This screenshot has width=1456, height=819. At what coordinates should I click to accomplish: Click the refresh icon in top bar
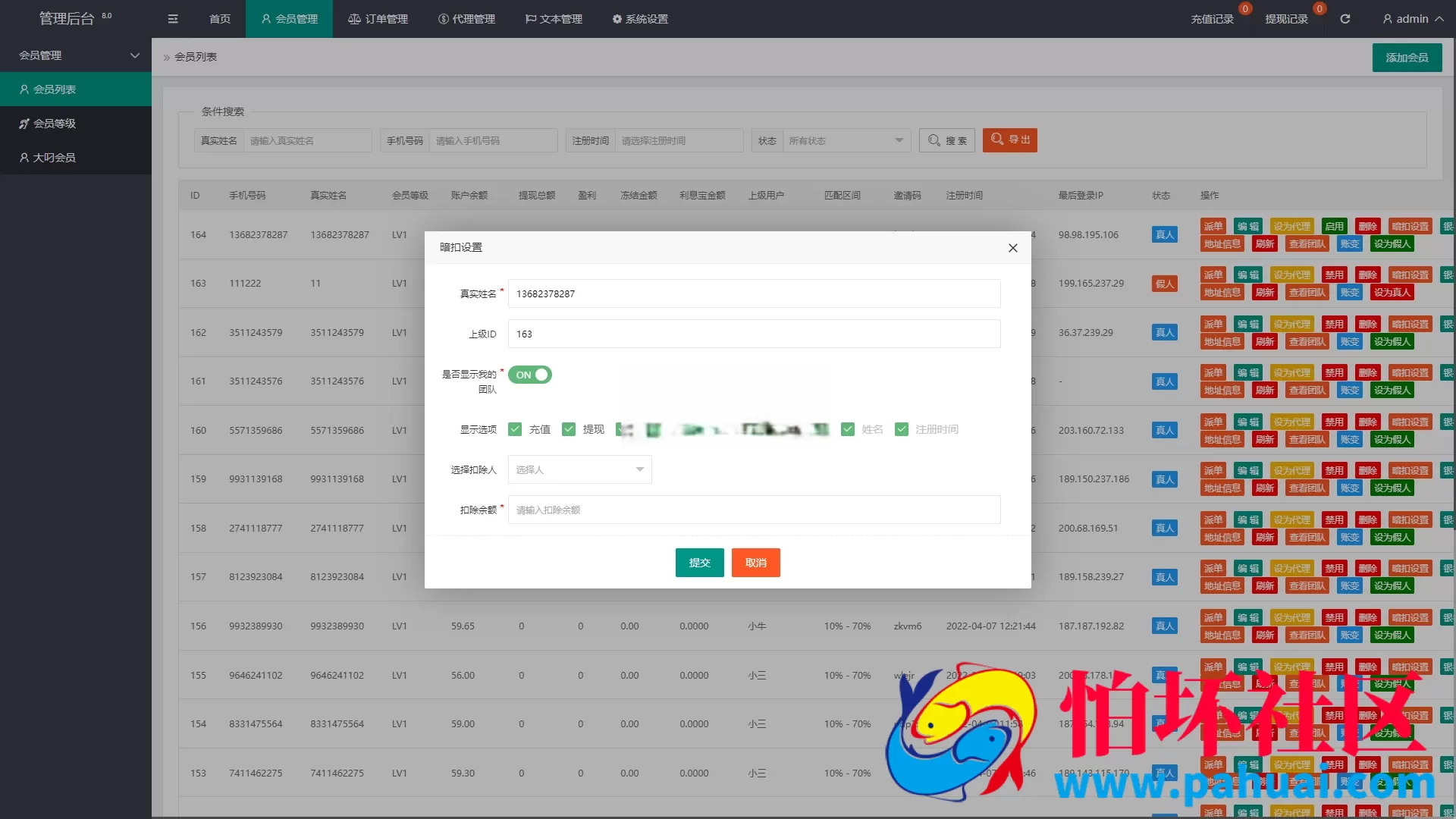coord(1345,19)
